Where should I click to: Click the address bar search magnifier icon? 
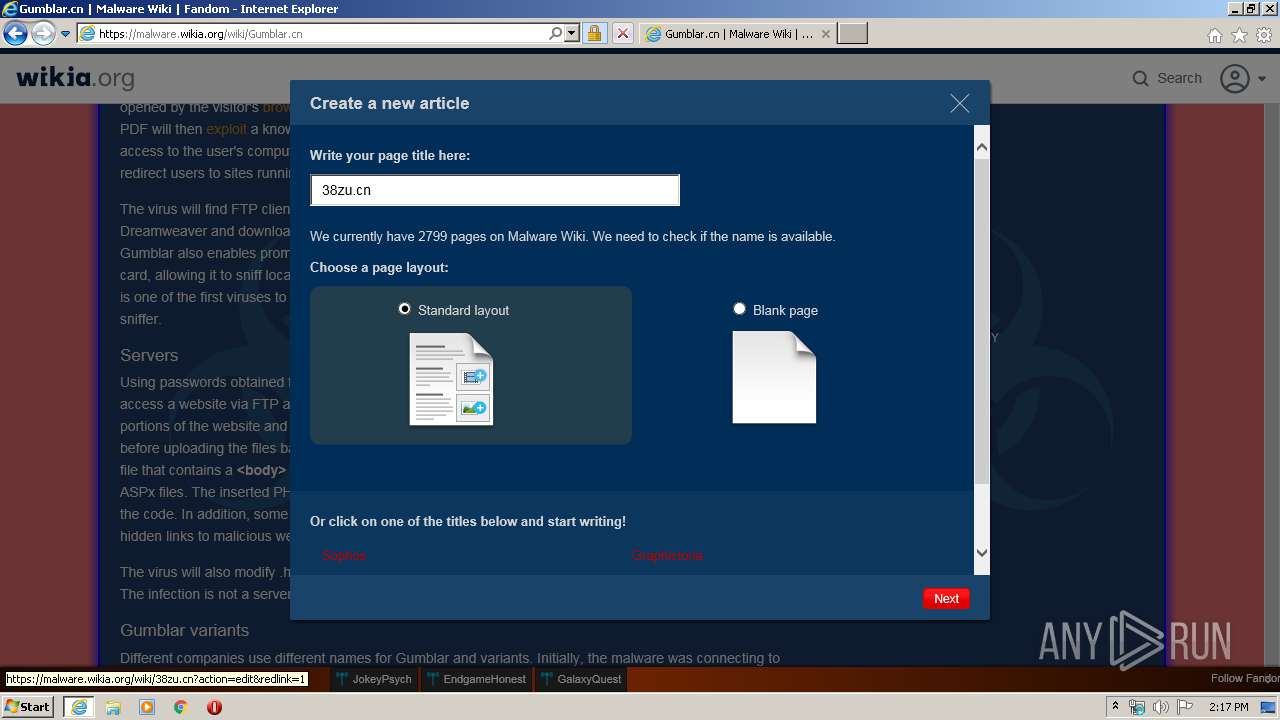pyautogui.click(x=556, y=33)
